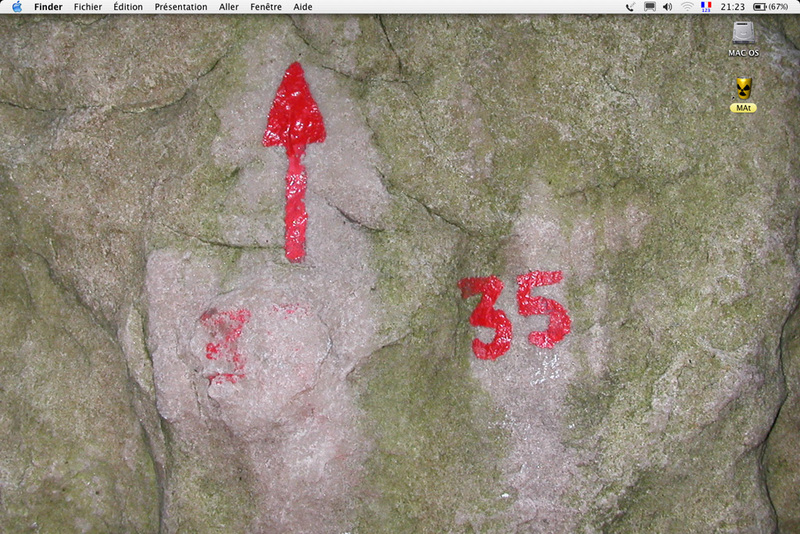Click the 21:23 menu bar clock
Image resolution: width=800 pixels, height=534 pixels.
[x=733, y=7]
